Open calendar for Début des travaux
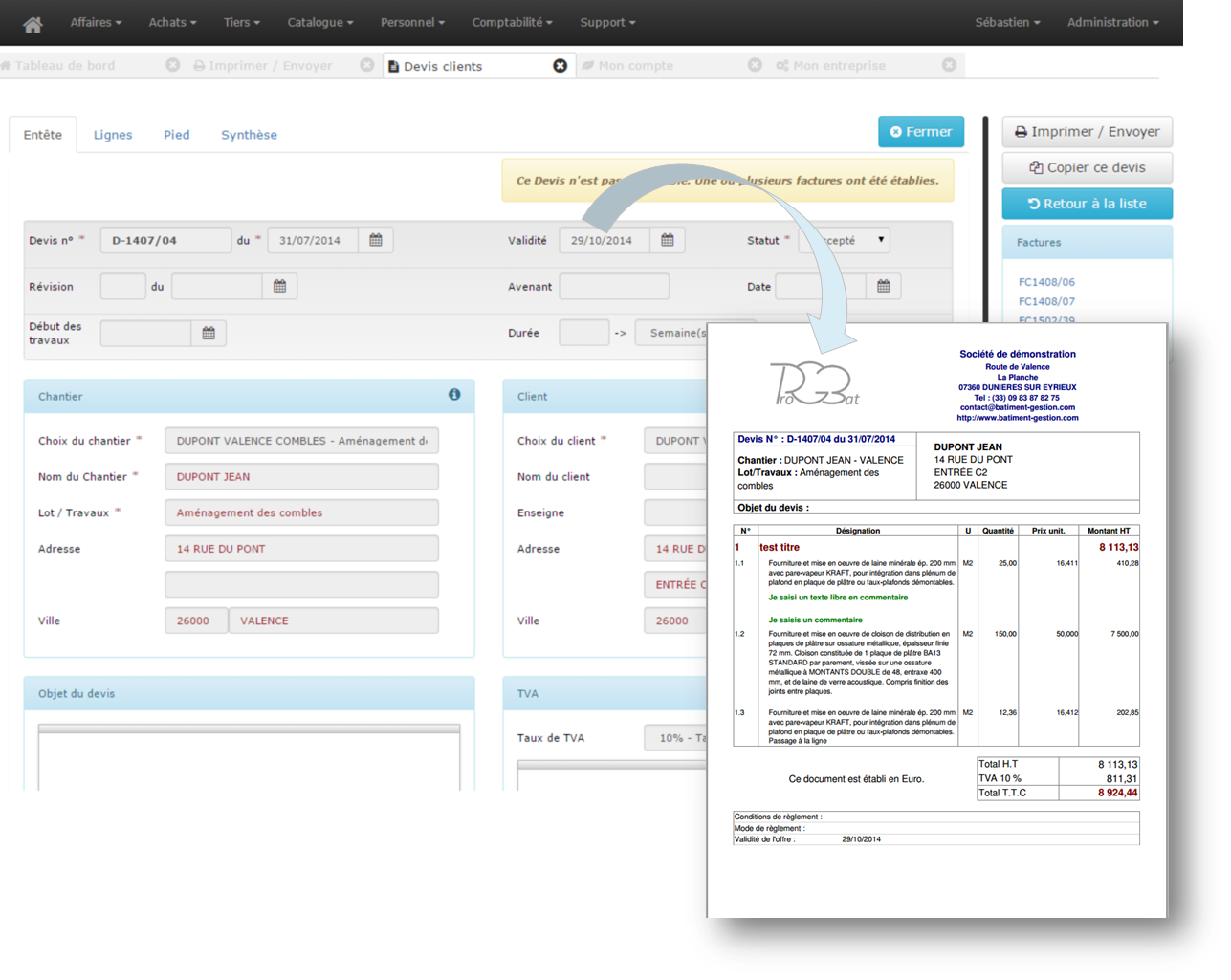Image resolution: width=1231 pixels, height=980 pixels. pyautogui.click(x=209, y=333)
